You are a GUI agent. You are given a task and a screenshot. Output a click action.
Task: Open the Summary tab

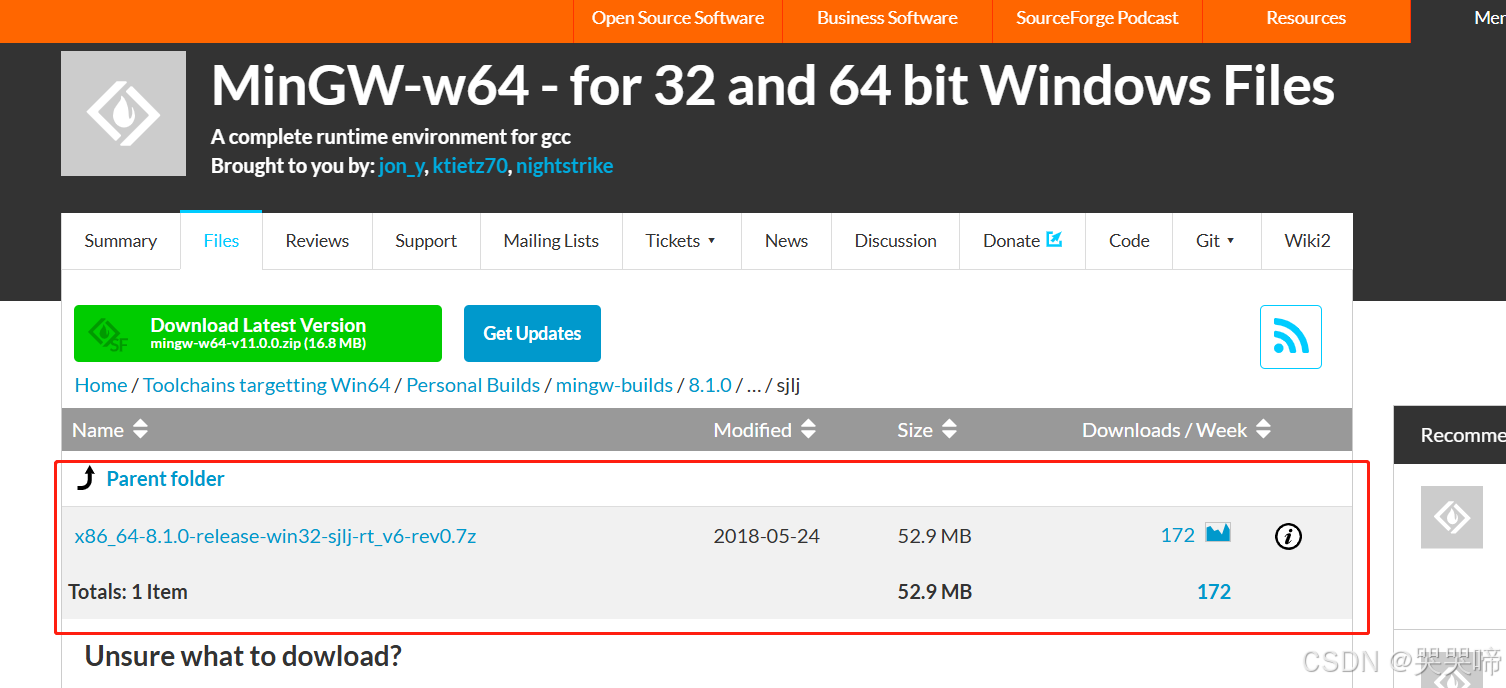click(121, 241)
